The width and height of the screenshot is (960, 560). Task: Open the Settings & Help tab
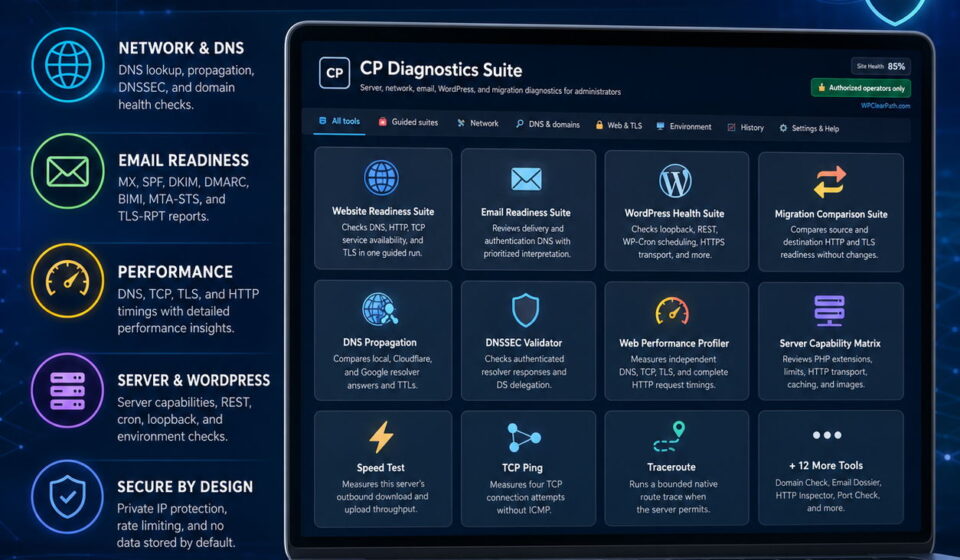809,129
